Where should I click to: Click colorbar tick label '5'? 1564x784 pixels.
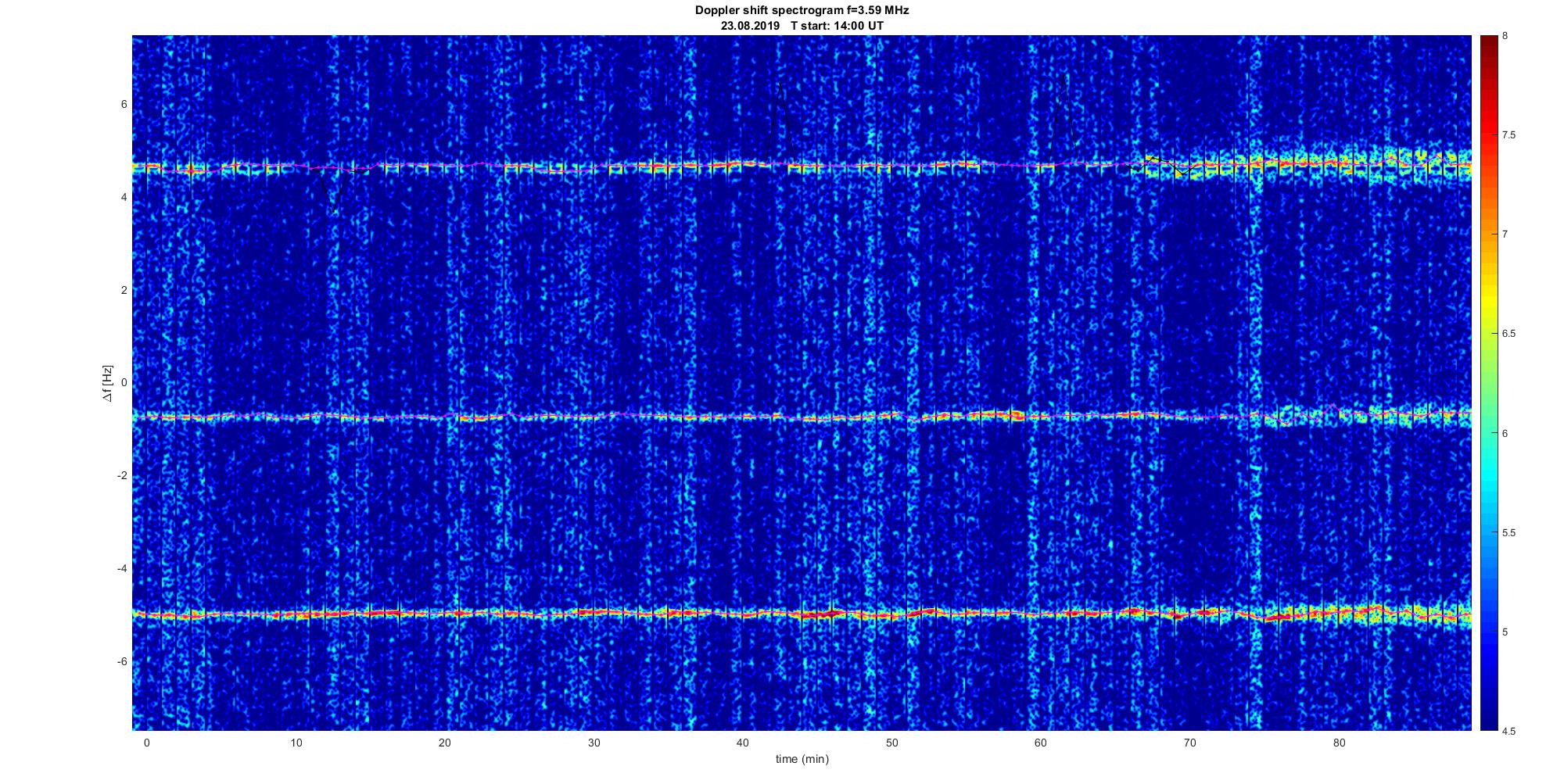pyautogui.click(x=1505, y=632)
